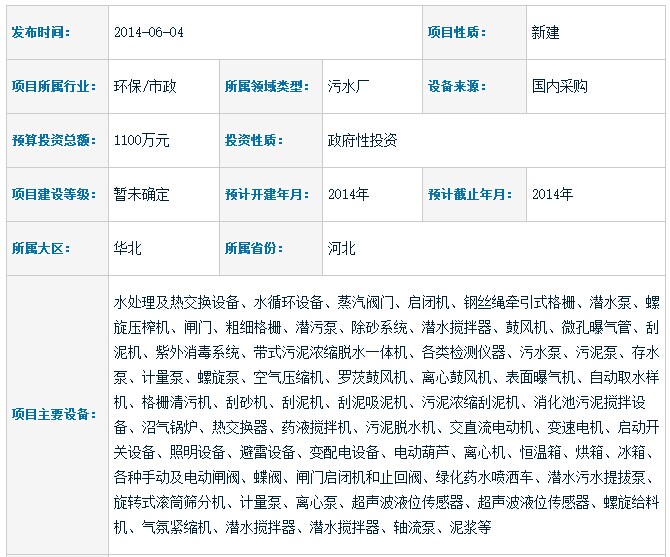Select the value 新建
Viewport: 670px width, 557px height.
[x=545, y=32]
